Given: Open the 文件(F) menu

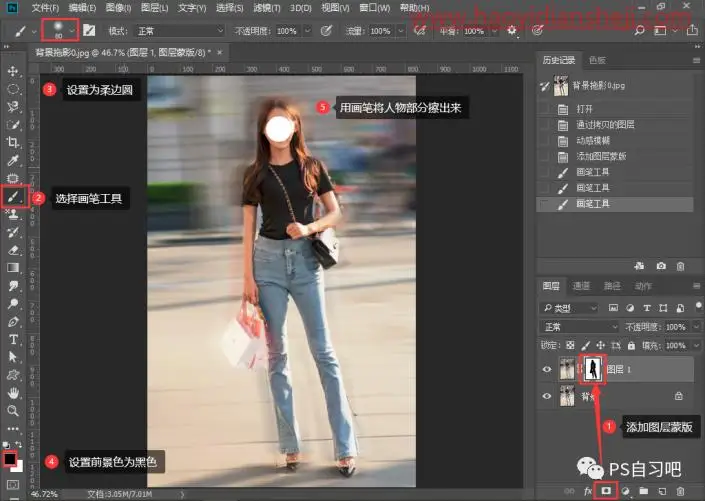Looking at the screenshot, I should [45, 8].
